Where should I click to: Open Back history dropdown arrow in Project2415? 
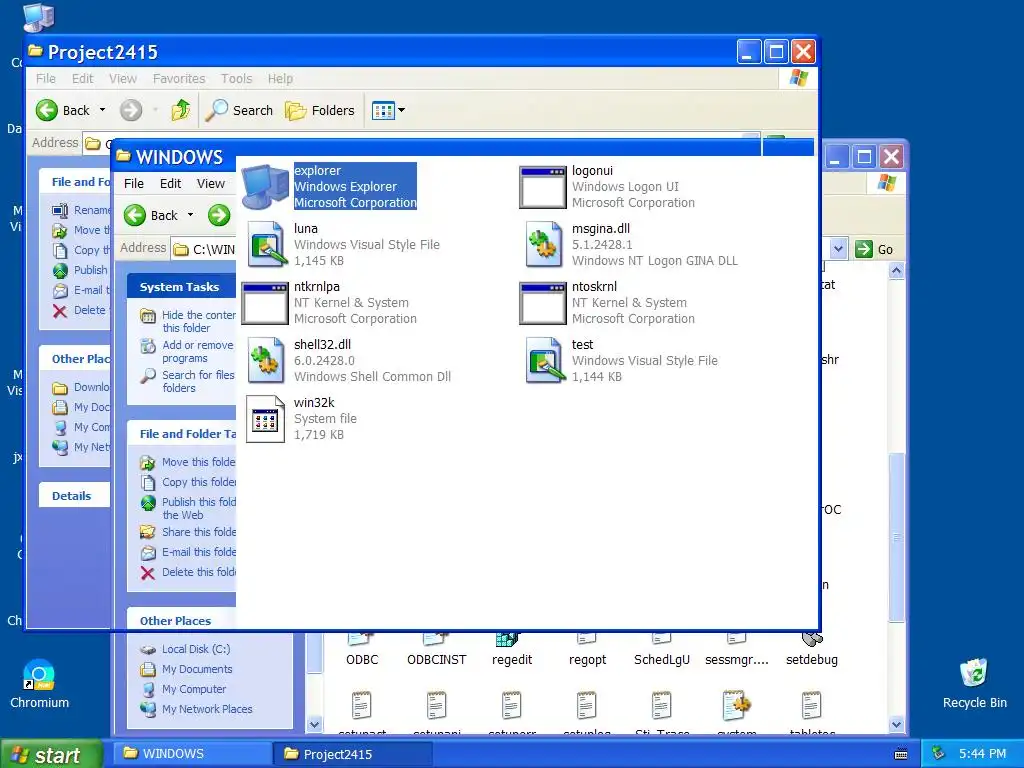click(103, 110)
